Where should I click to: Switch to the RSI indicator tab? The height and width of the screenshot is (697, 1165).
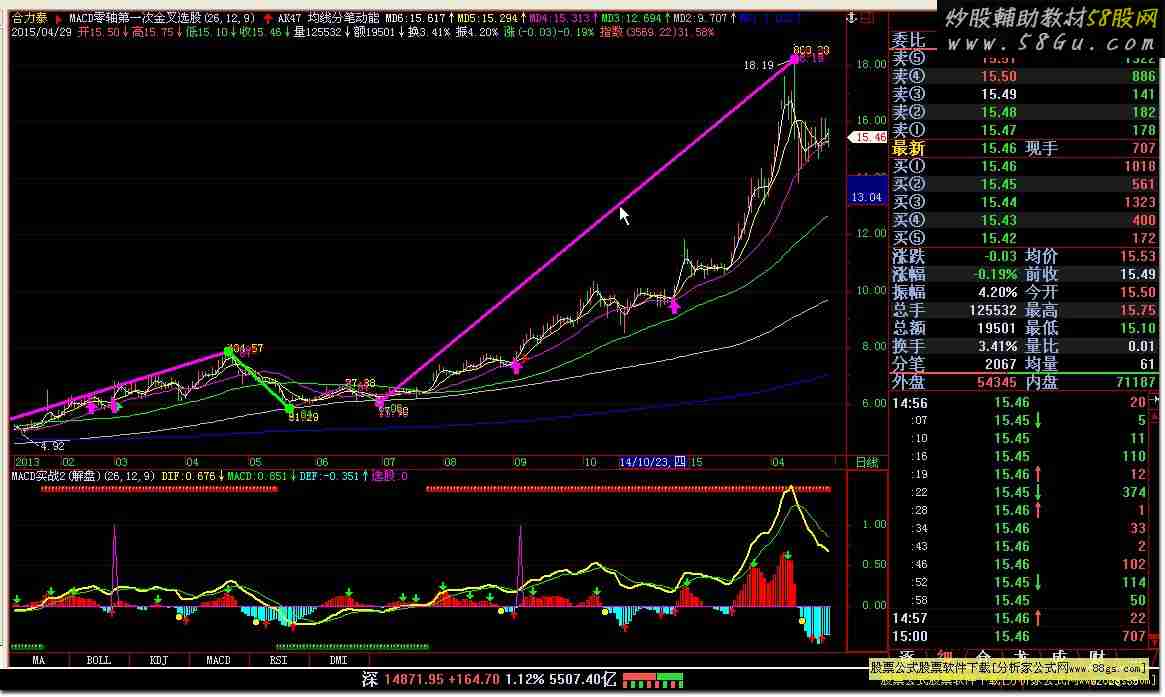tap(279, 660)
